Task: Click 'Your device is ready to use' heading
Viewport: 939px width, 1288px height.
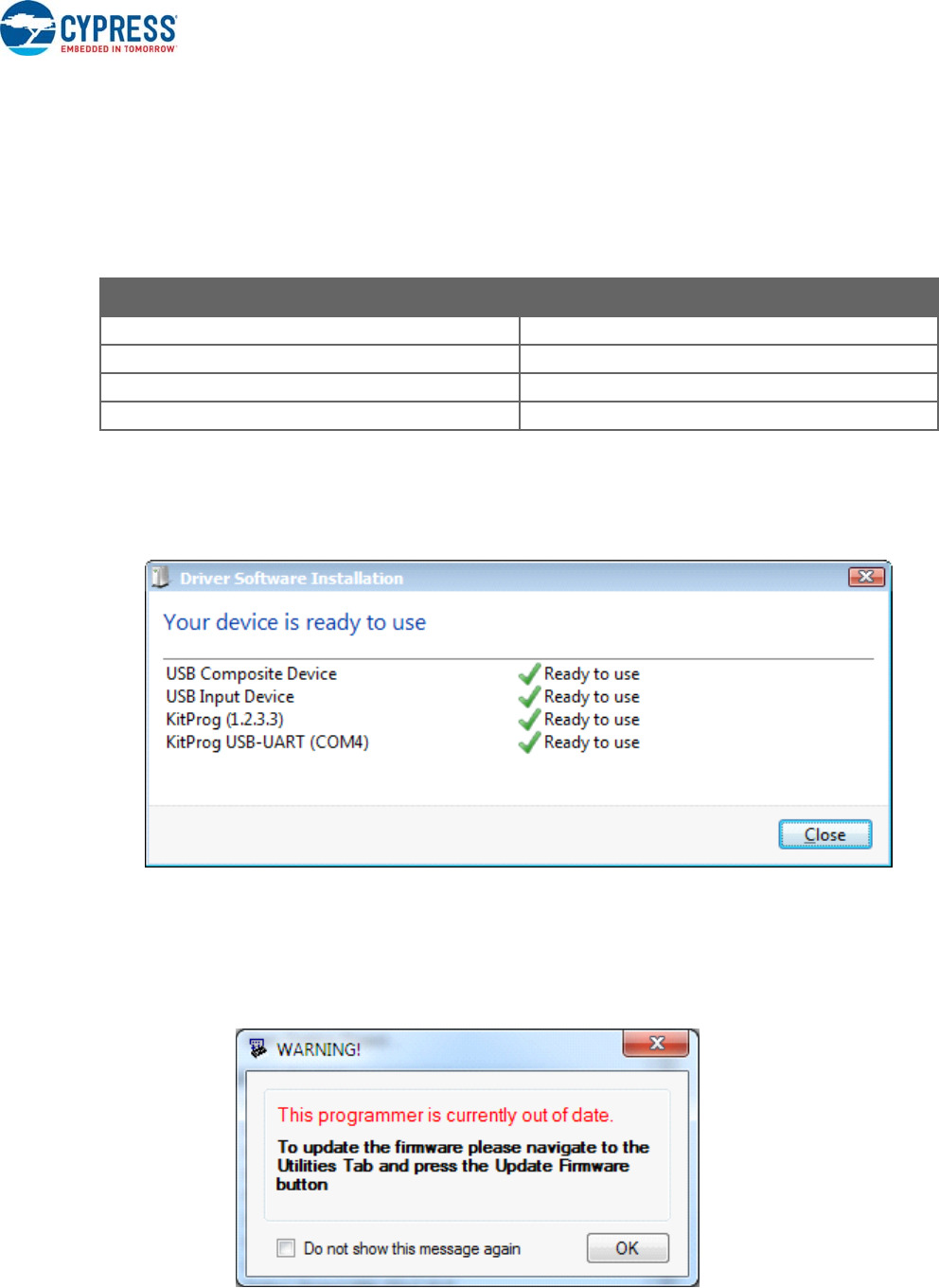Action: click(x=294, y=622)
